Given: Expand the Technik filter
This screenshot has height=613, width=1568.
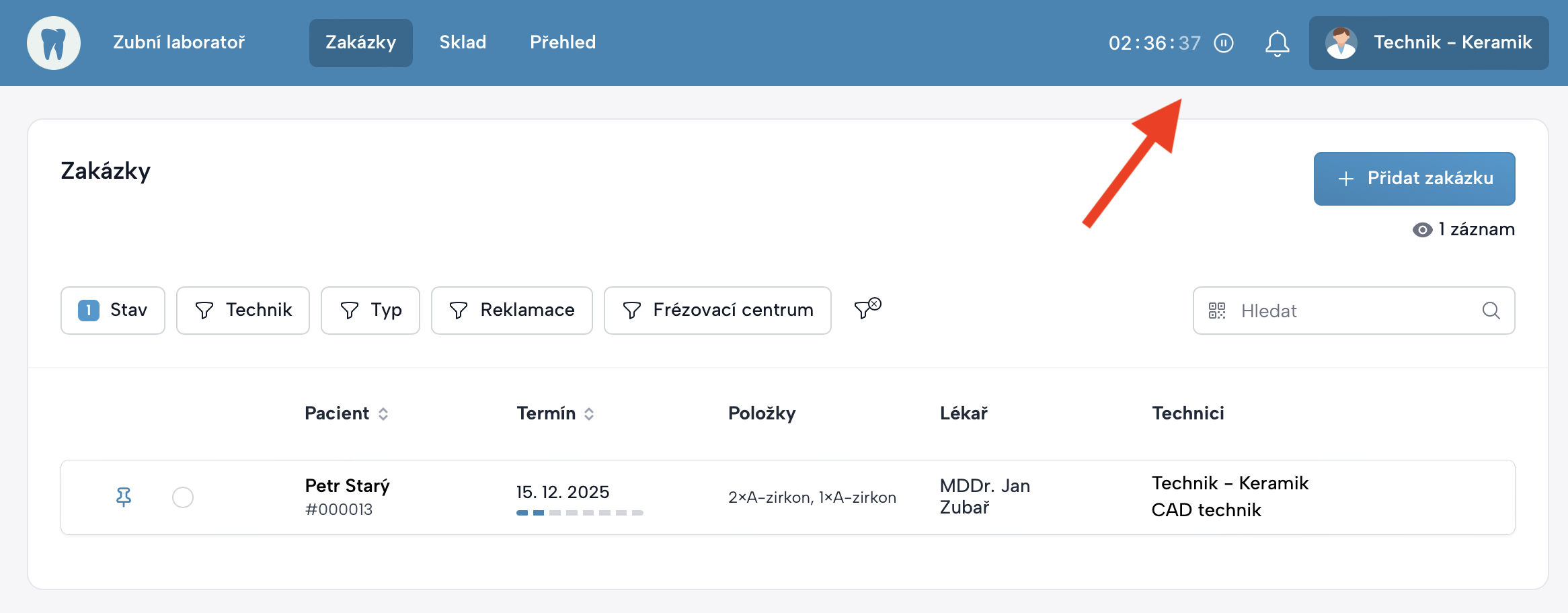Looking at the screenshot, I should coord(243,311).
